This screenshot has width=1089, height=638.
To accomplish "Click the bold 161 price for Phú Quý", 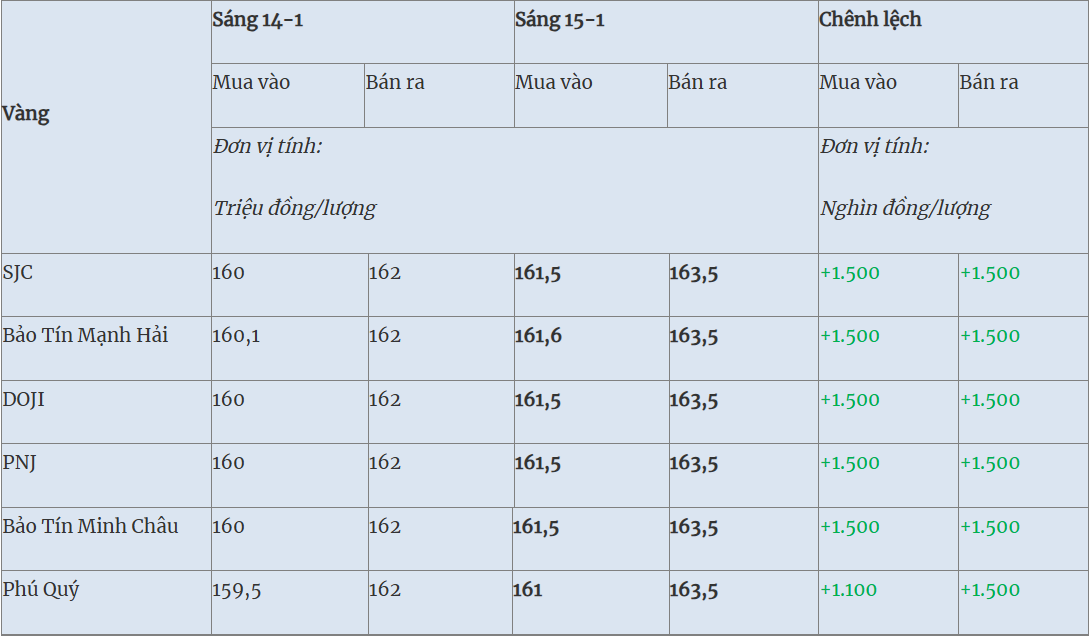I will click(x=528, y=590).
